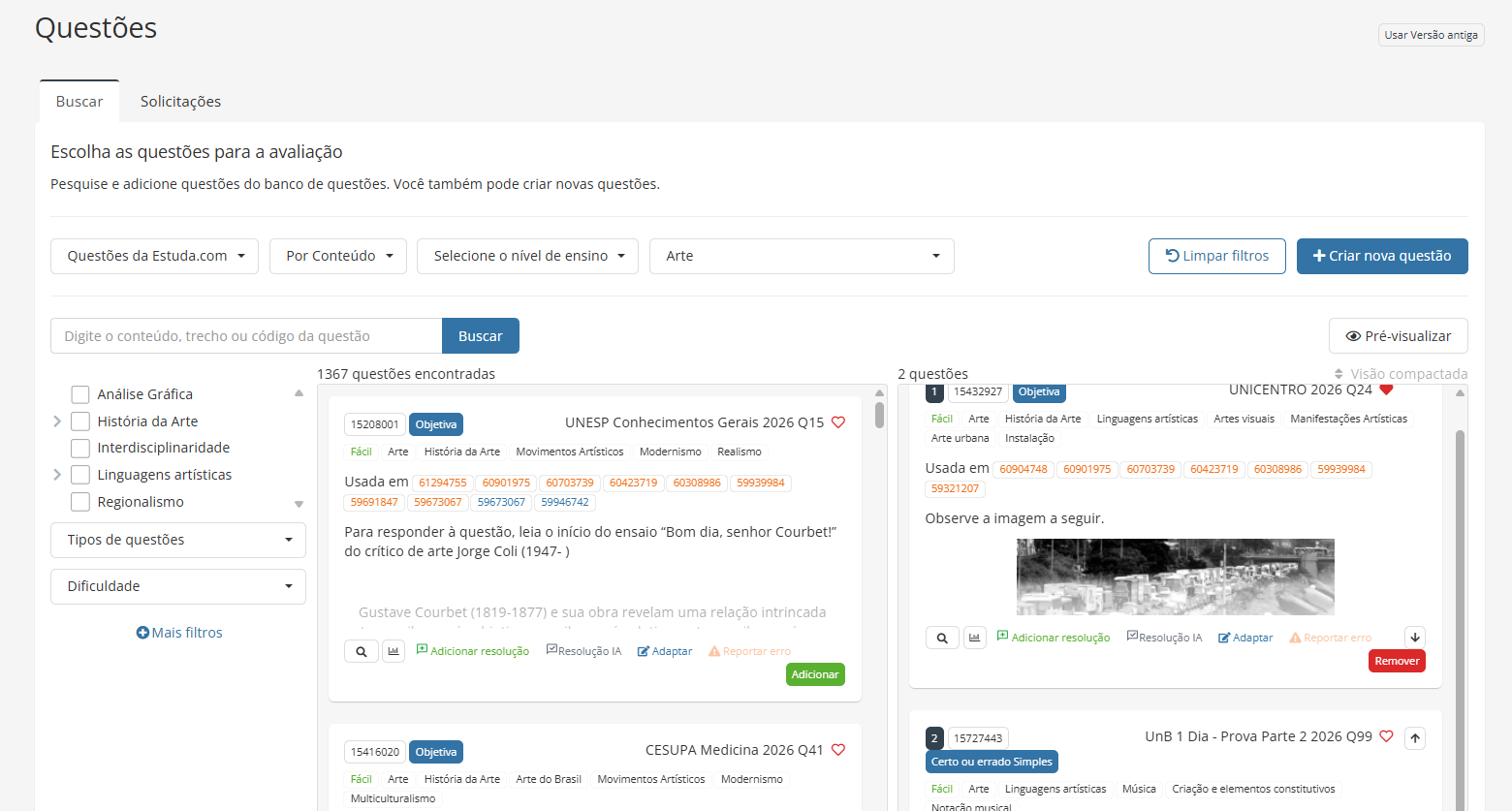
Task: Favorite the UNESP Conhecimentos Gerais question heart
Action: click(838, 422)
